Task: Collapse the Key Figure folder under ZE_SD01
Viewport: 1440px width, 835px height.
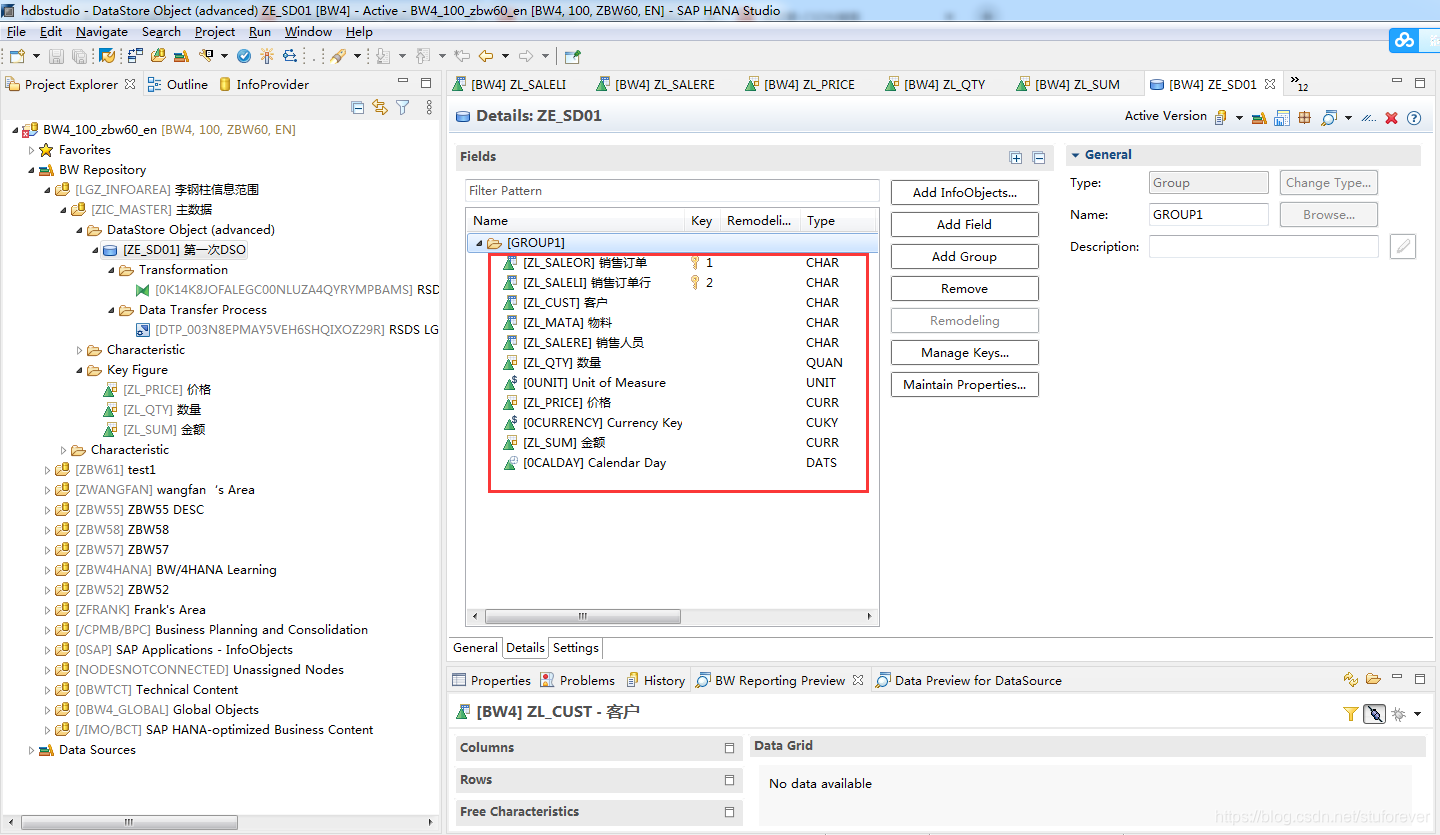Action: (x=79, y=370)
